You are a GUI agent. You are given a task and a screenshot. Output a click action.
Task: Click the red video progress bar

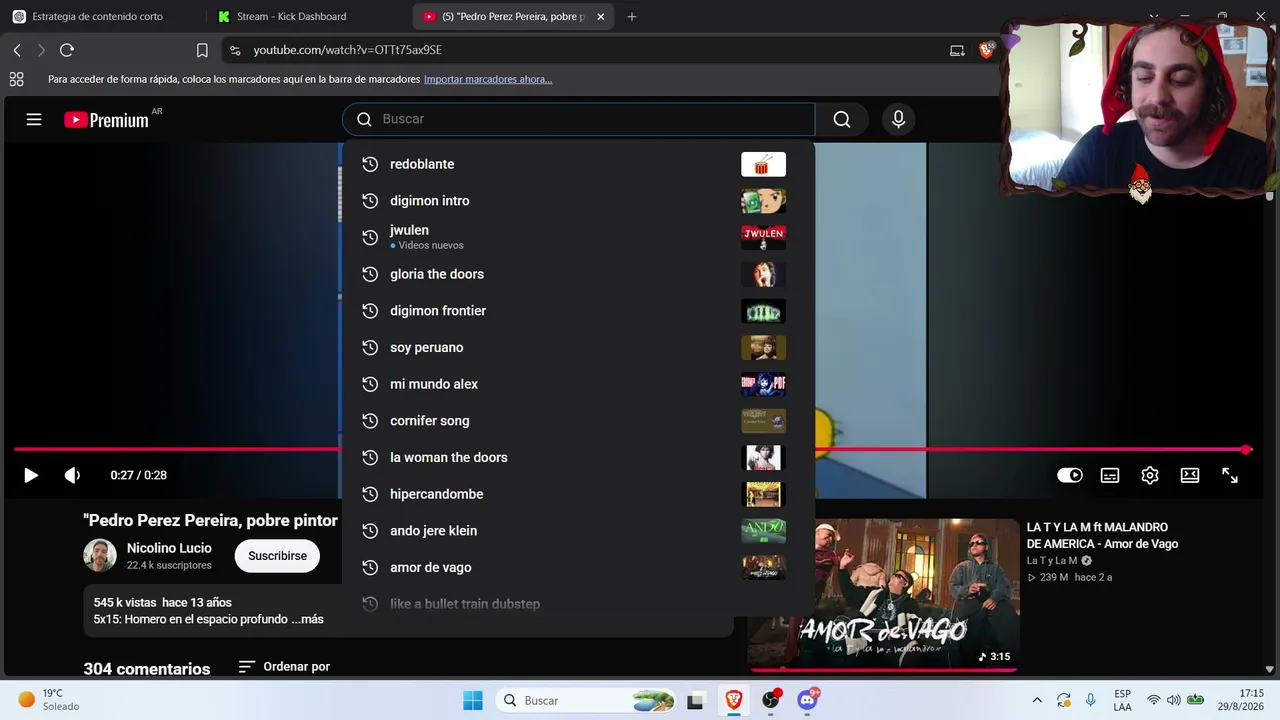coord(632,450)
